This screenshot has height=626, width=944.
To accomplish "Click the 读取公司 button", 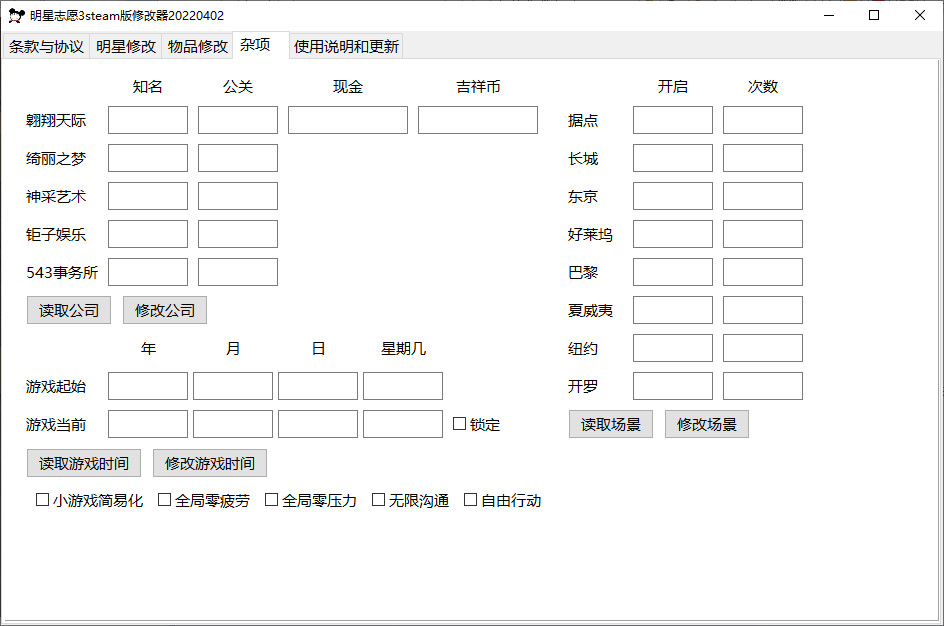I will pos(69,310).
